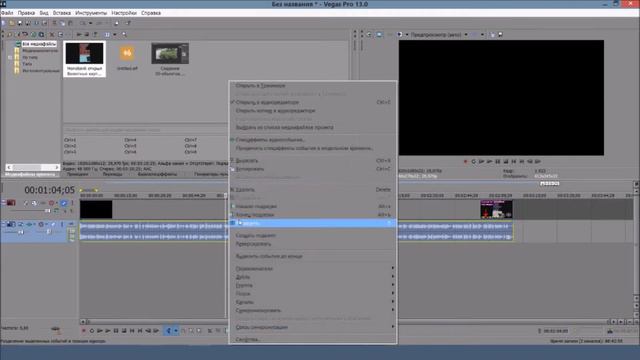Viewport: 640px width, 360px height.
Task: Click the Save project toolbar icon
Action: coord(20,23)
